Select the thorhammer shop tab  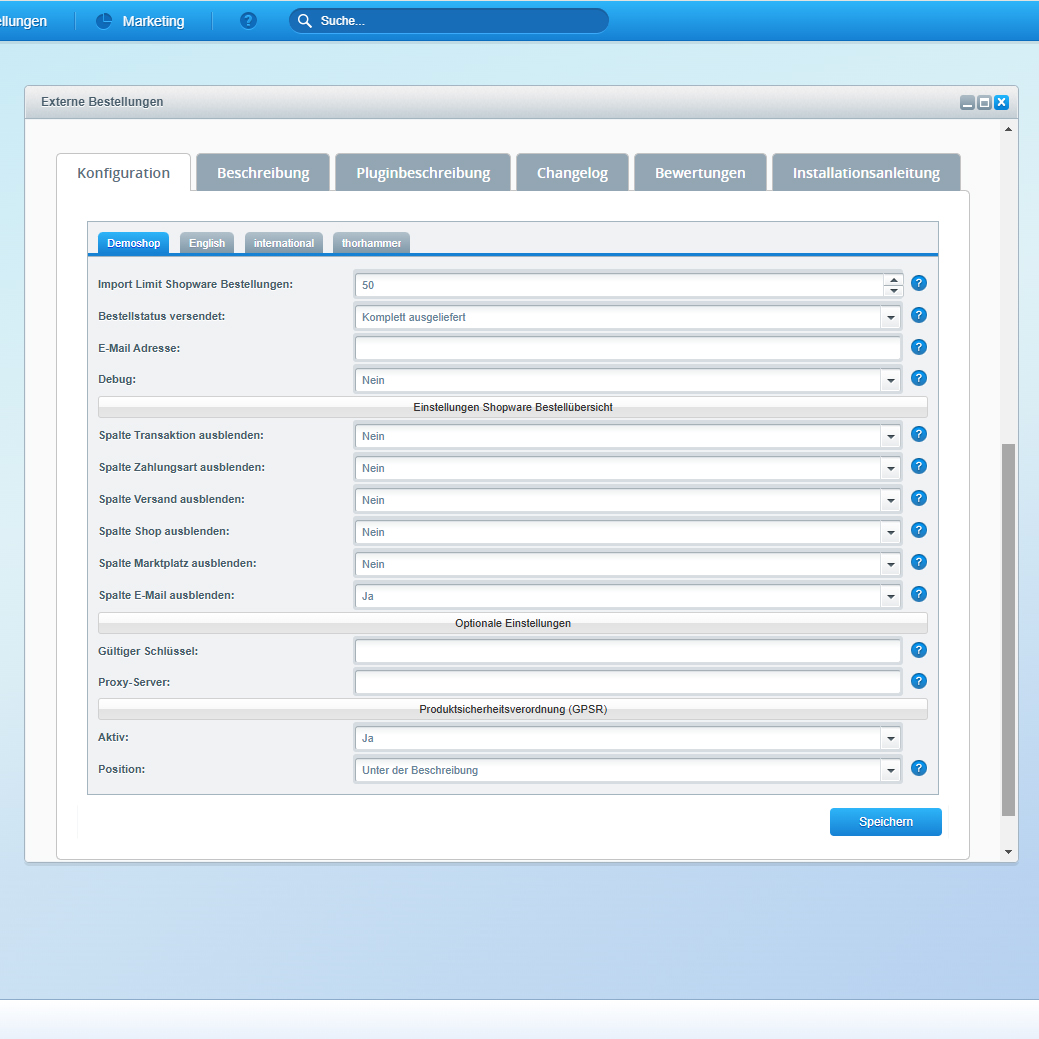pos(371,243)
